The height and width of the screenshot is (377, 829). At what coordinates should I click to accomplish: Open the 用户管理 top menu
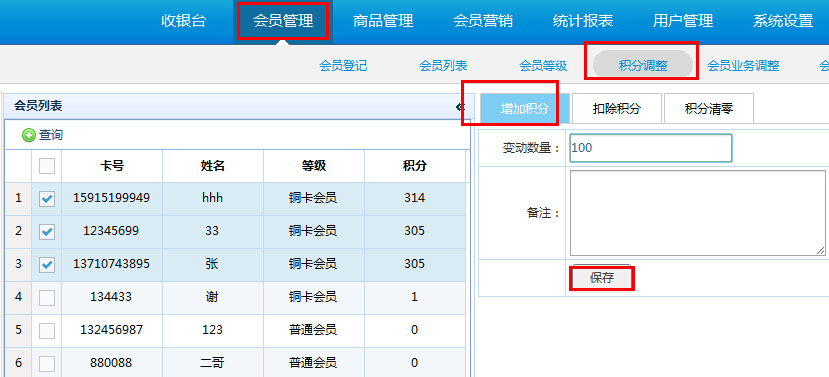[683, 21]
